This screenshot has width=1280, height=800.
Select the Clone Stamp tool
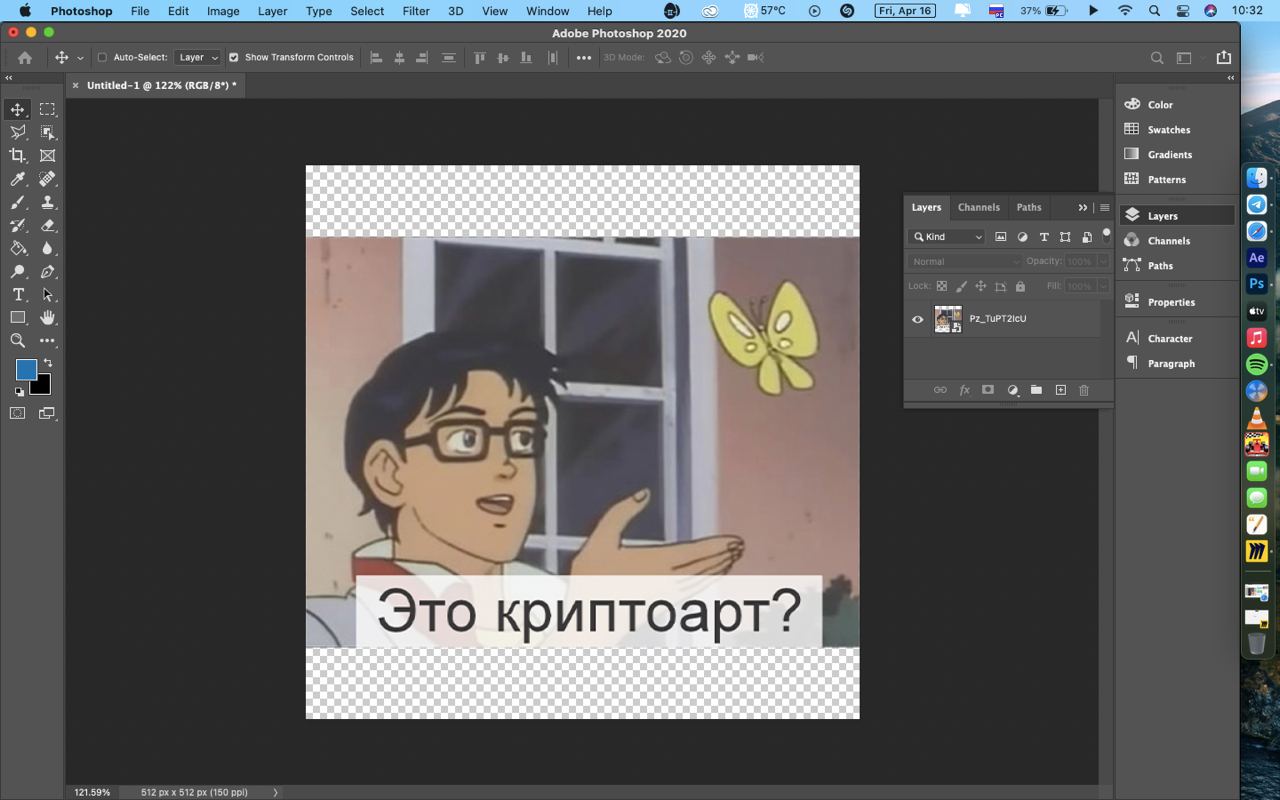click(x=47, y=202)
